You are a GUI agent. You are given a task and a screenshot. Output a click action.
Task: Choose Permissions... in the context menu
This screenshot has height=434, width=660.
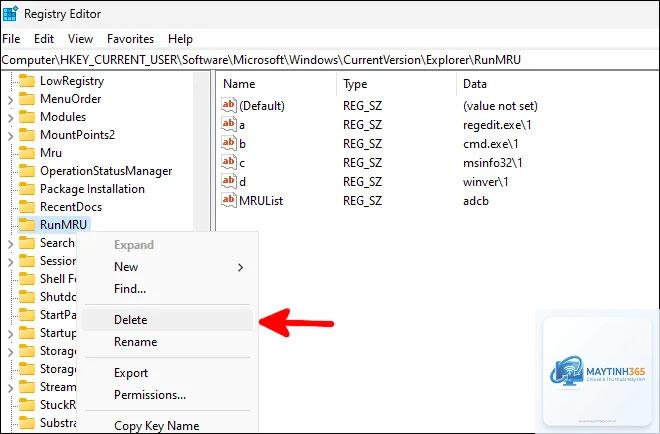tap(168, 395)
